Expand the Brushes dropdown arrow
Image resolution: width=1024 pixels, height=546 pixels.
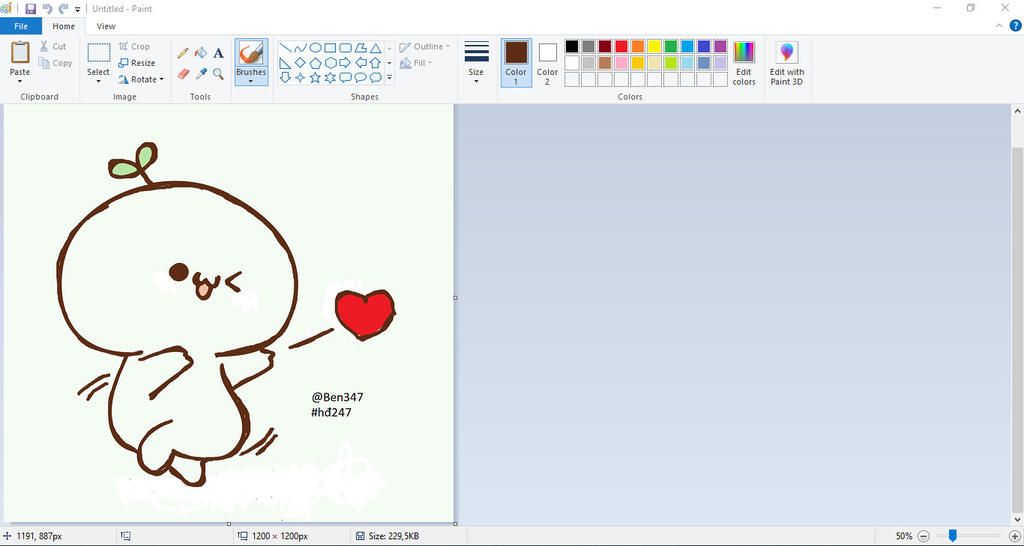pos(251,81)
